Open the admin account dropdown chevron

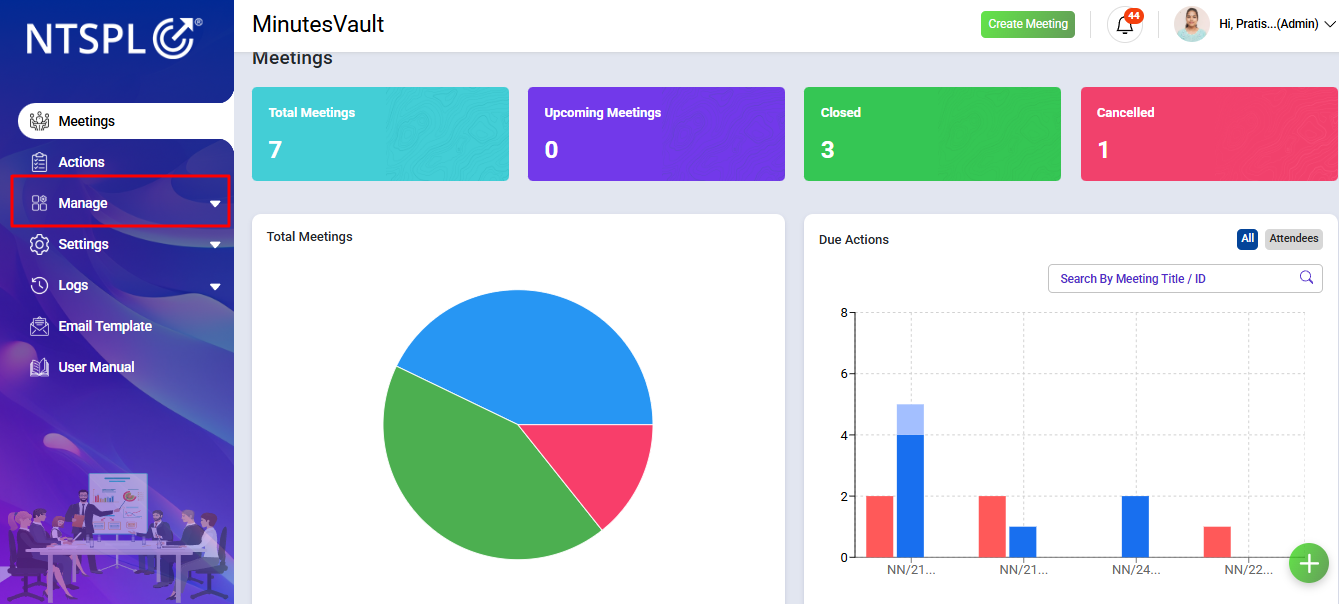(x=1329, y=25)
